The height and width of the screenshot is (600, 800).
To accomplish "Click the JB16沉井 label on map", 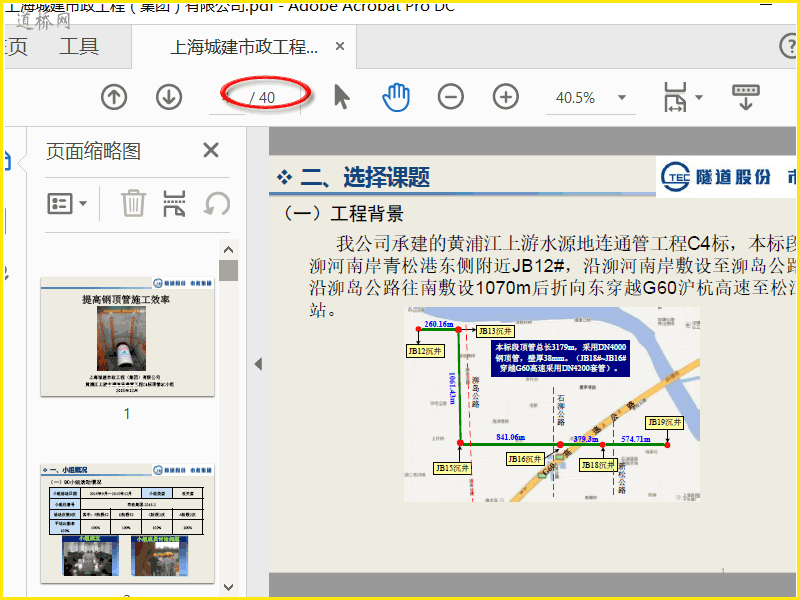I will coord(524,459).
